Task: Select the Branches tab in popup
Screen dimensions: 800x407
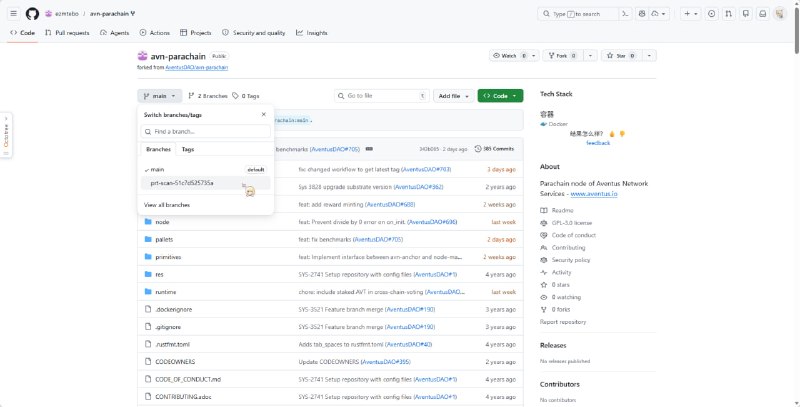Action: [158, 149]
